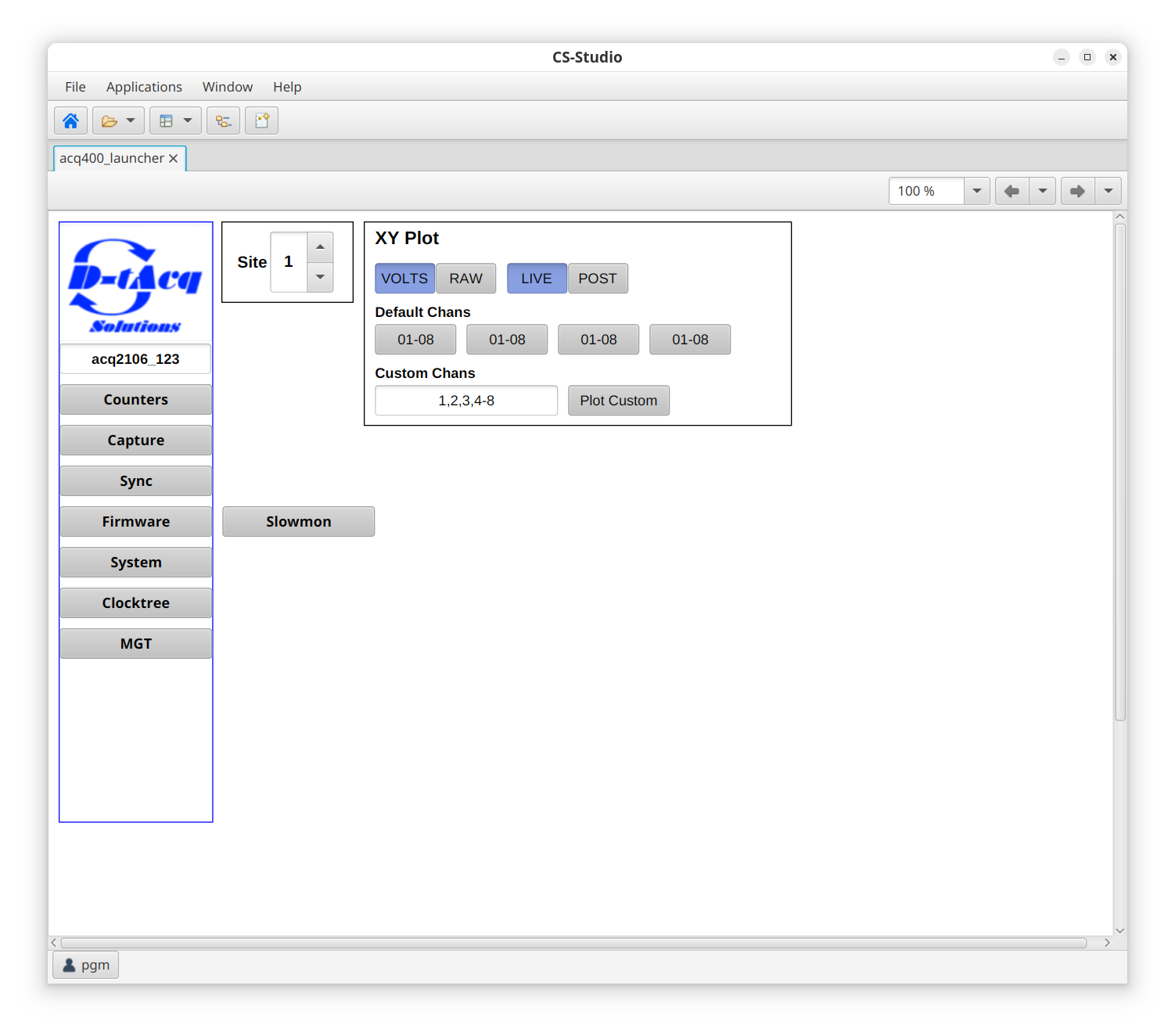This screenshot has width=1175, height=1036.
Task: Open the Capture panel
Action: coord(136,441)
